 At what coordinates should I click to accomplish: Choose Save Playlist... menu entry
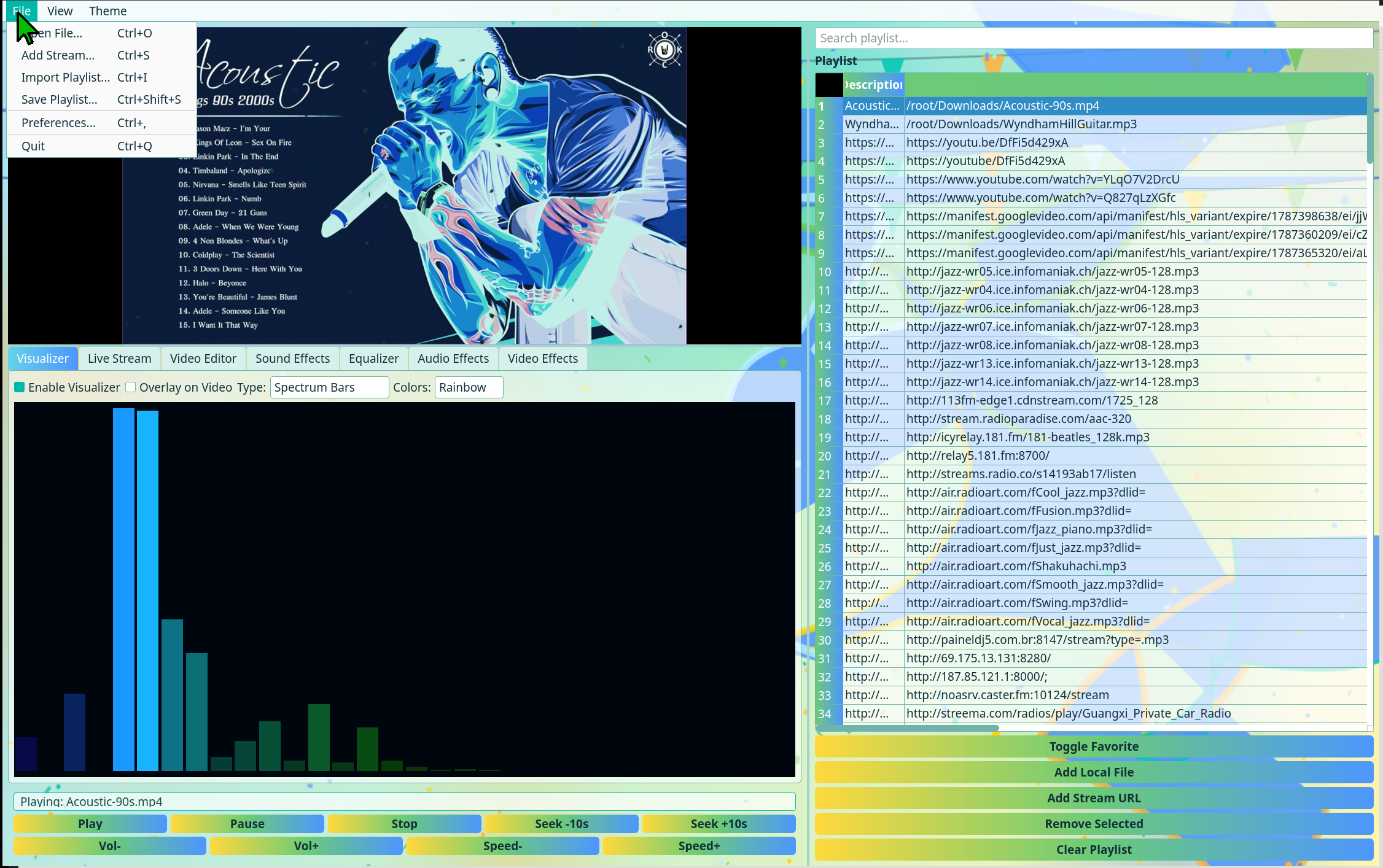click(102, 99)
